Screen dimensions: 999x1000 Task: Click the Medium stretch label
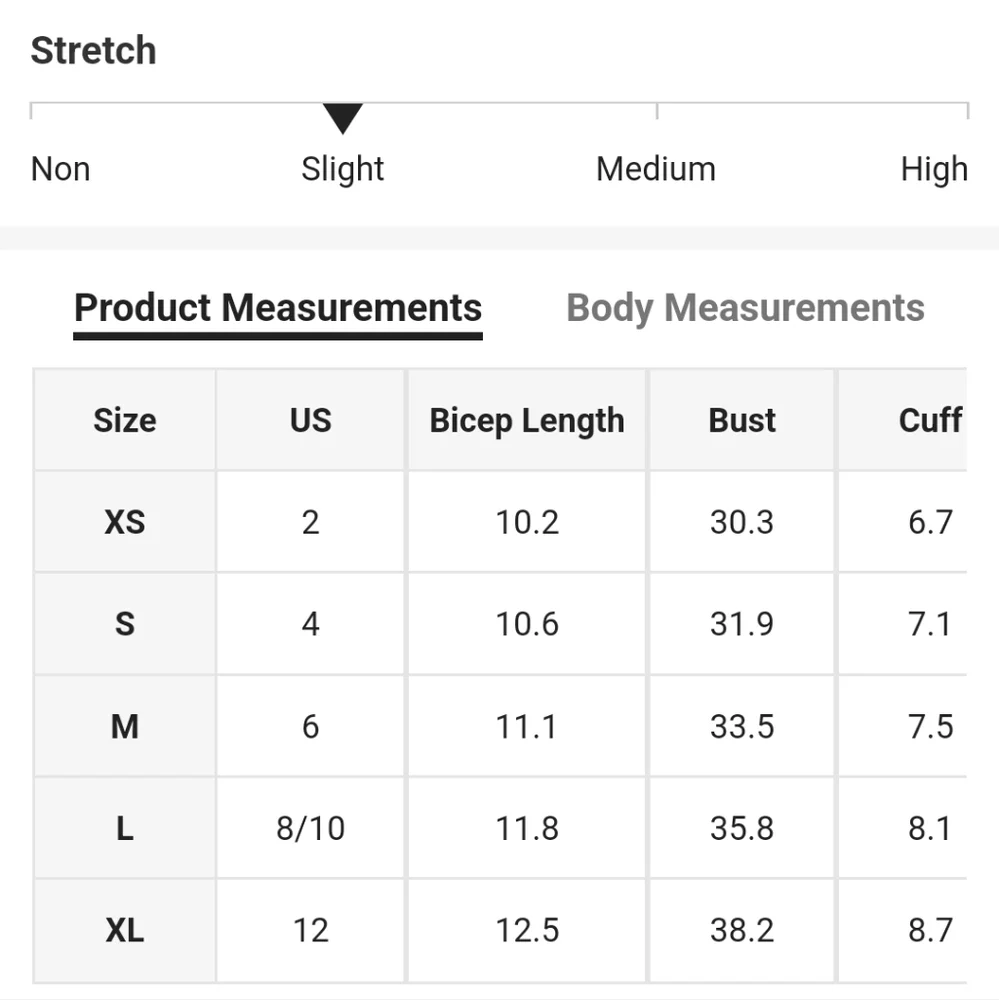click(x=655, y=169)
